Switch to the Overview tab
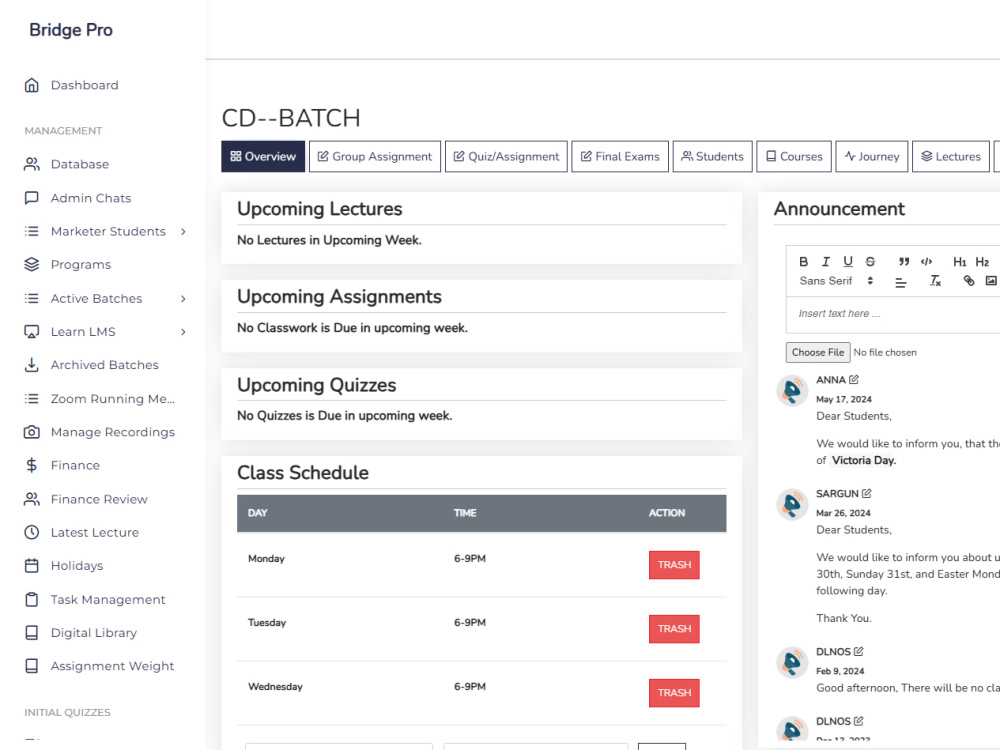The width and height of the screenshot is (1000, 750). 263,156
